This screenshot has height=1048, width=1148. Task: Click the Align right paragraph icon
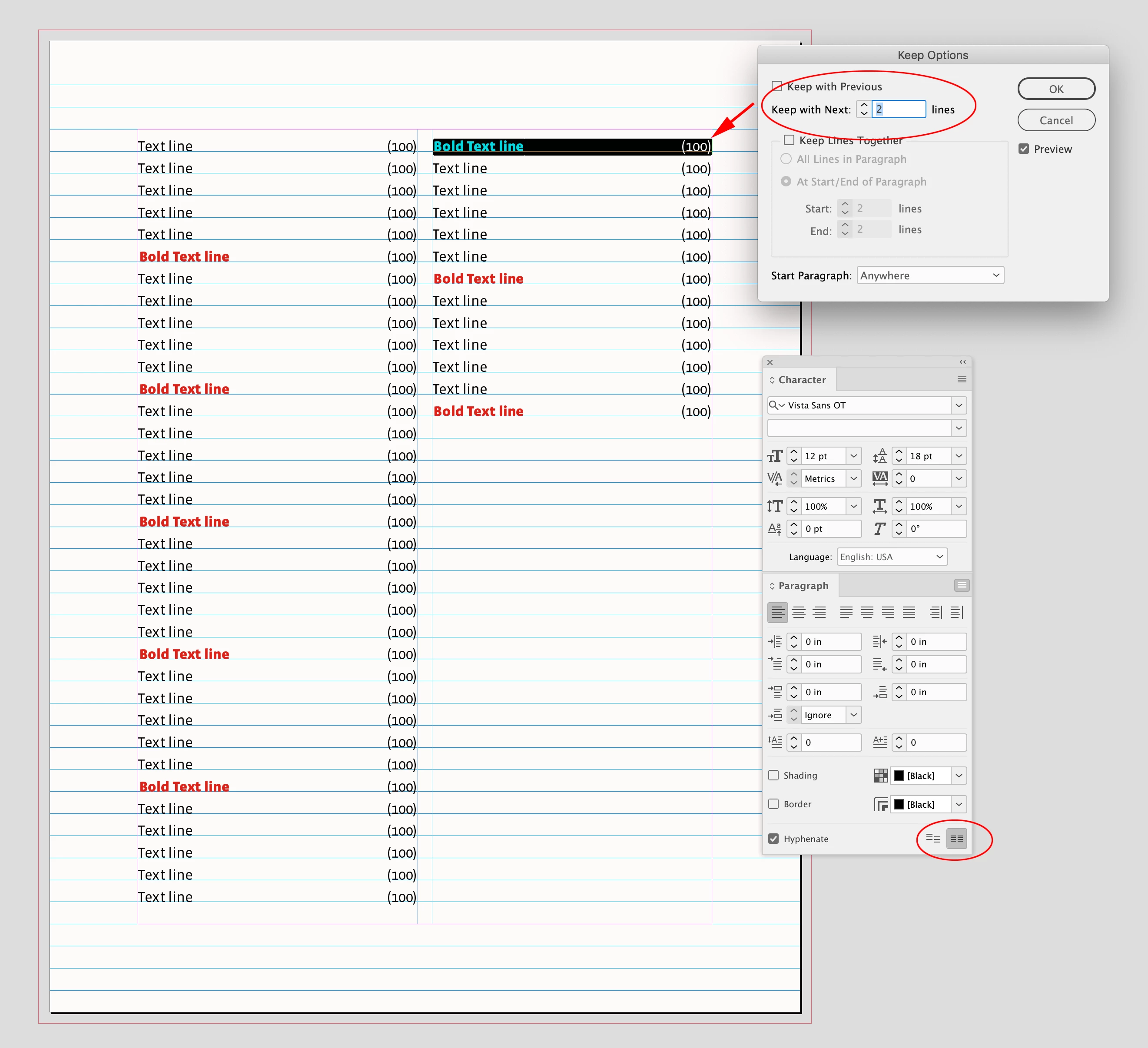click(x=819, y=612)
